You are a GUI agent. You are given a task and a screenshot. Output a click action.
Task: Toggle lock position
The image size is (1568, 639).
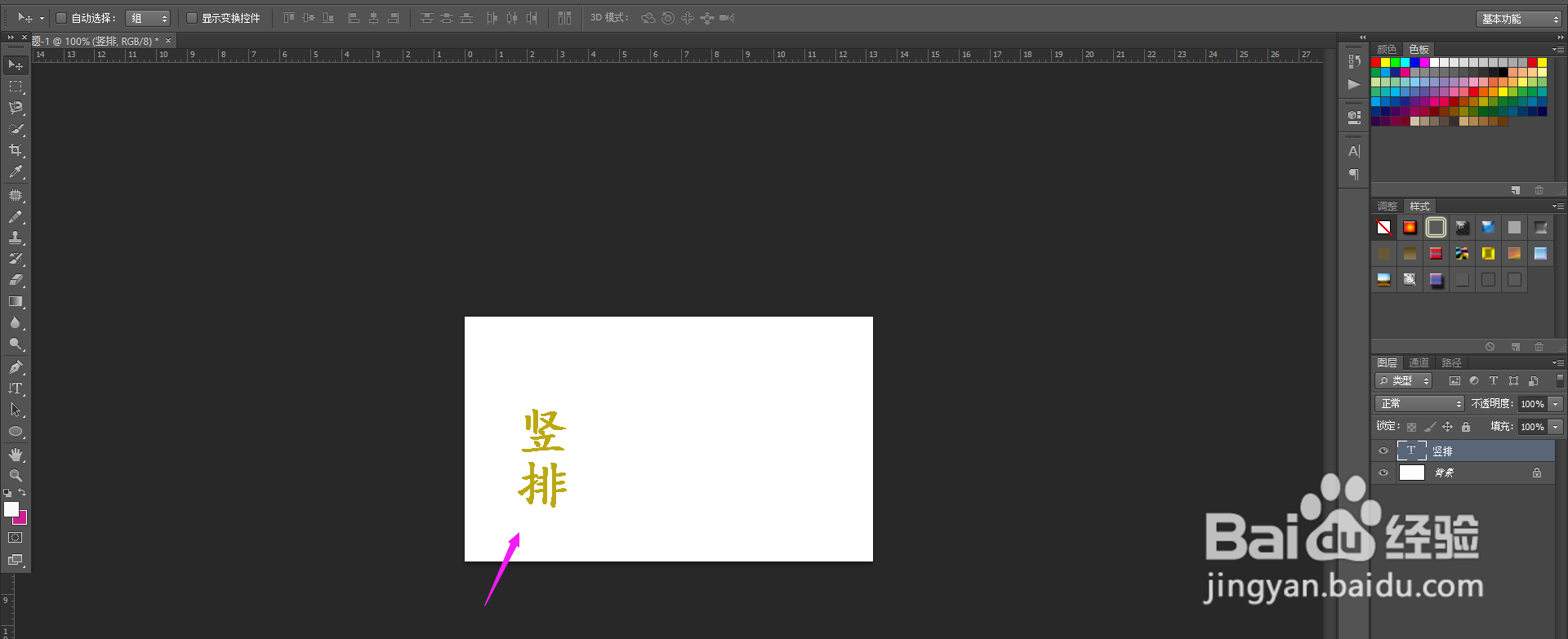tap(1447, 427)
